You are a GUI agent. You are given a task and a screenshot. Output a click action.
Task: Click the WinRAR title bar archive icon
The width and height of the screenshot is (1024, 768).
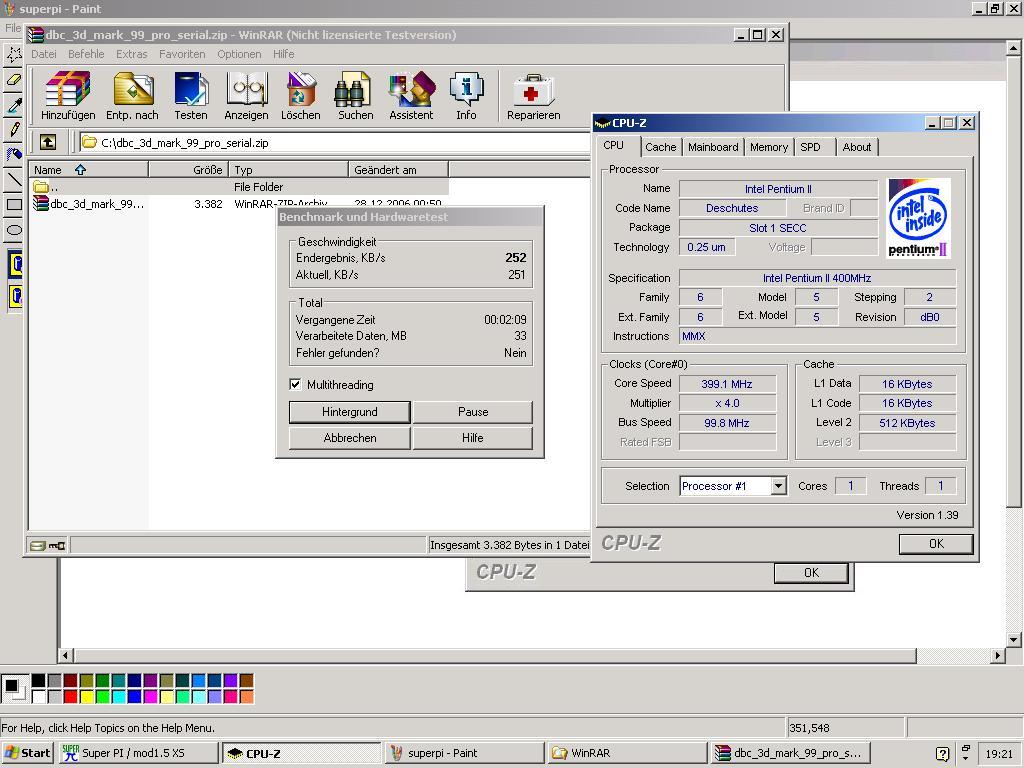tap(35, 35)
